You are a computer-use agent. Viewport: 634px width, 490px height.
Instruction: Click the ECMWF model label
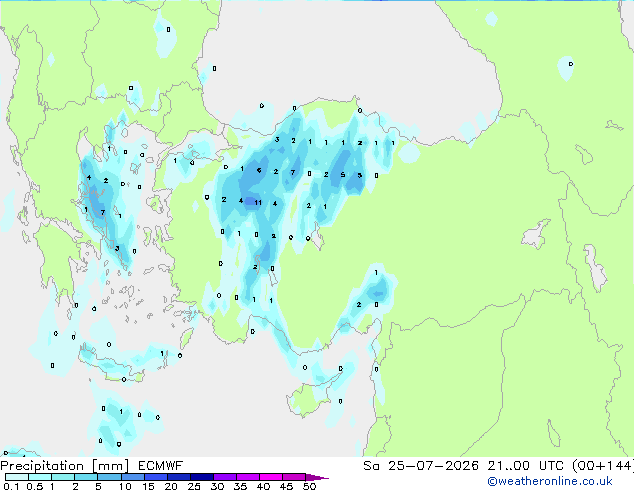click(x=161, y=466)
